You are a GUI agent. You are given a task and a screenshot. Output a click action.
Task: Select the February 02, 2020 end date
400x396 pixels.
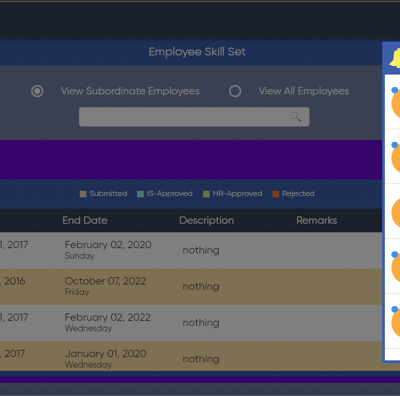point(108,245)
